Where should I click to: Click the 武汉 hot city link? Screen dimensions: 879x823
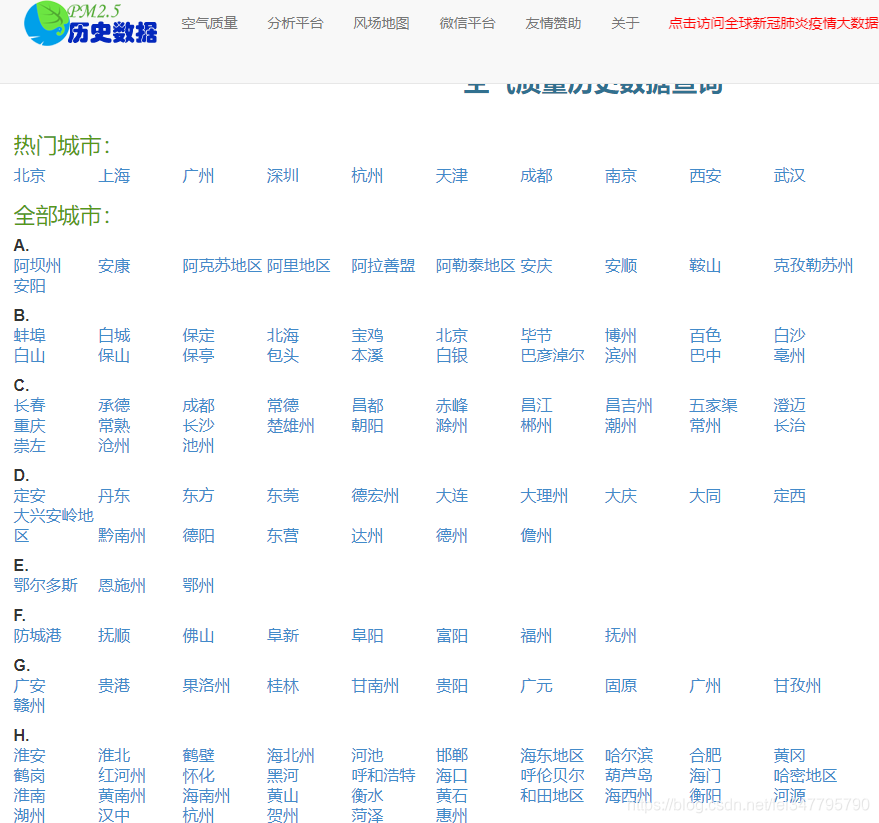click(789, 176)
